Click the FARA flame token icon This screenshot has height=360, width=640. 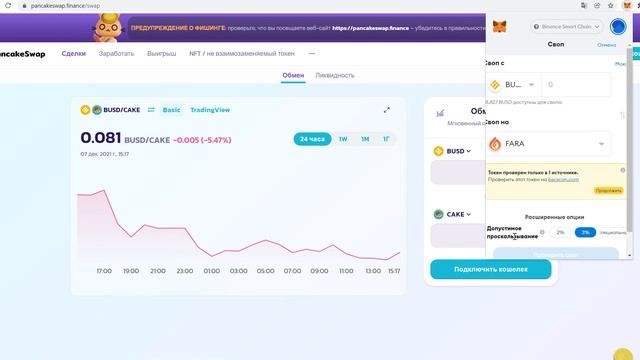click(495, 144)
